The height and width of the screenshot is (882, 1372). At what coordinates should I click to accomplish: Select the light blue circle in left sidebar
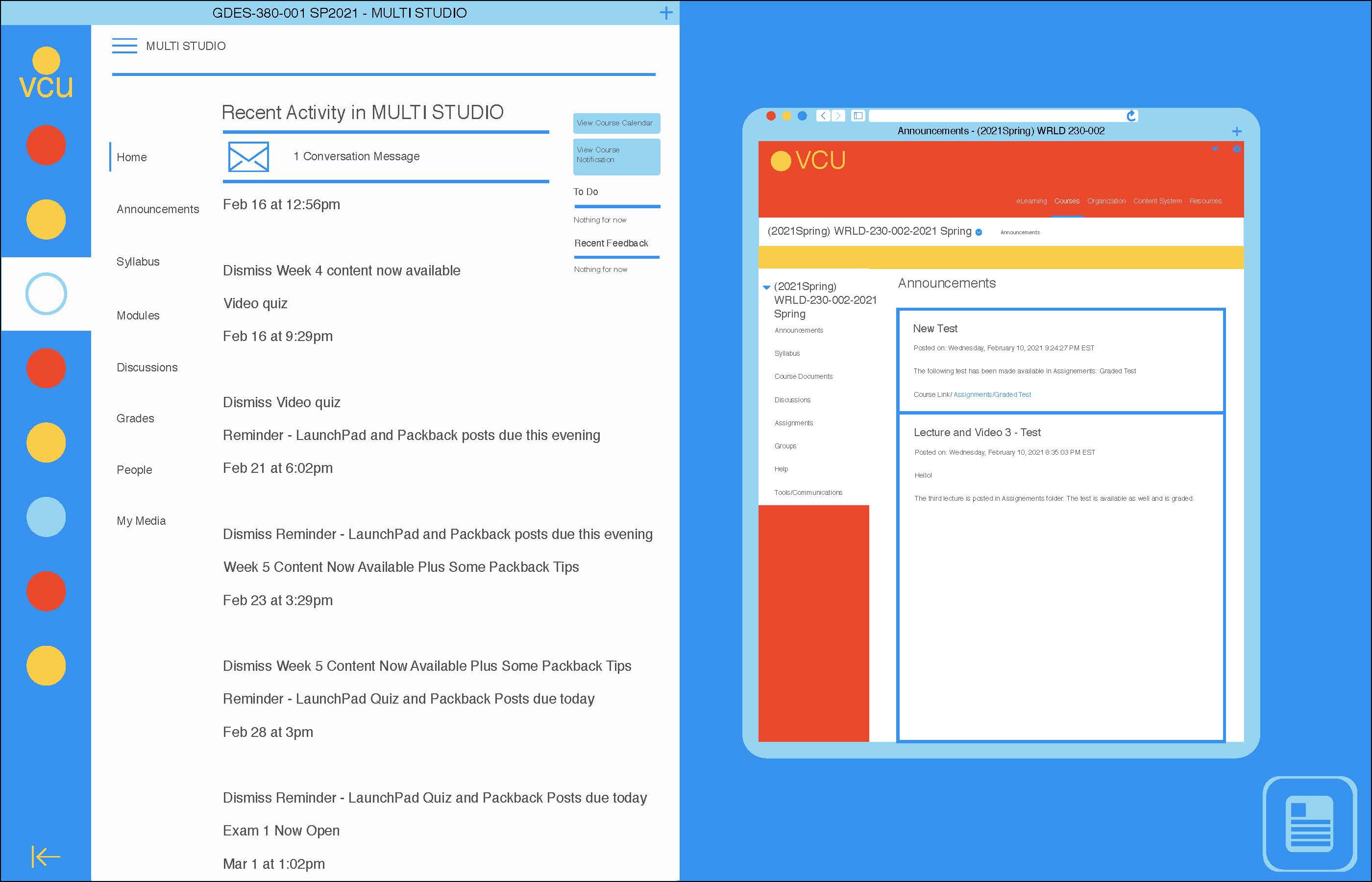(x=47, y=516)
